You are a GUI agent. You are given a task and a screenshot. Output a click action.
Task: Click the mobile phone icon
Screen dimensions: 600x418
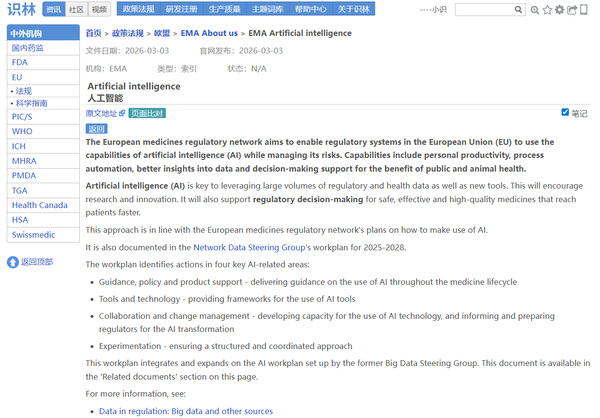pos(585,10)
